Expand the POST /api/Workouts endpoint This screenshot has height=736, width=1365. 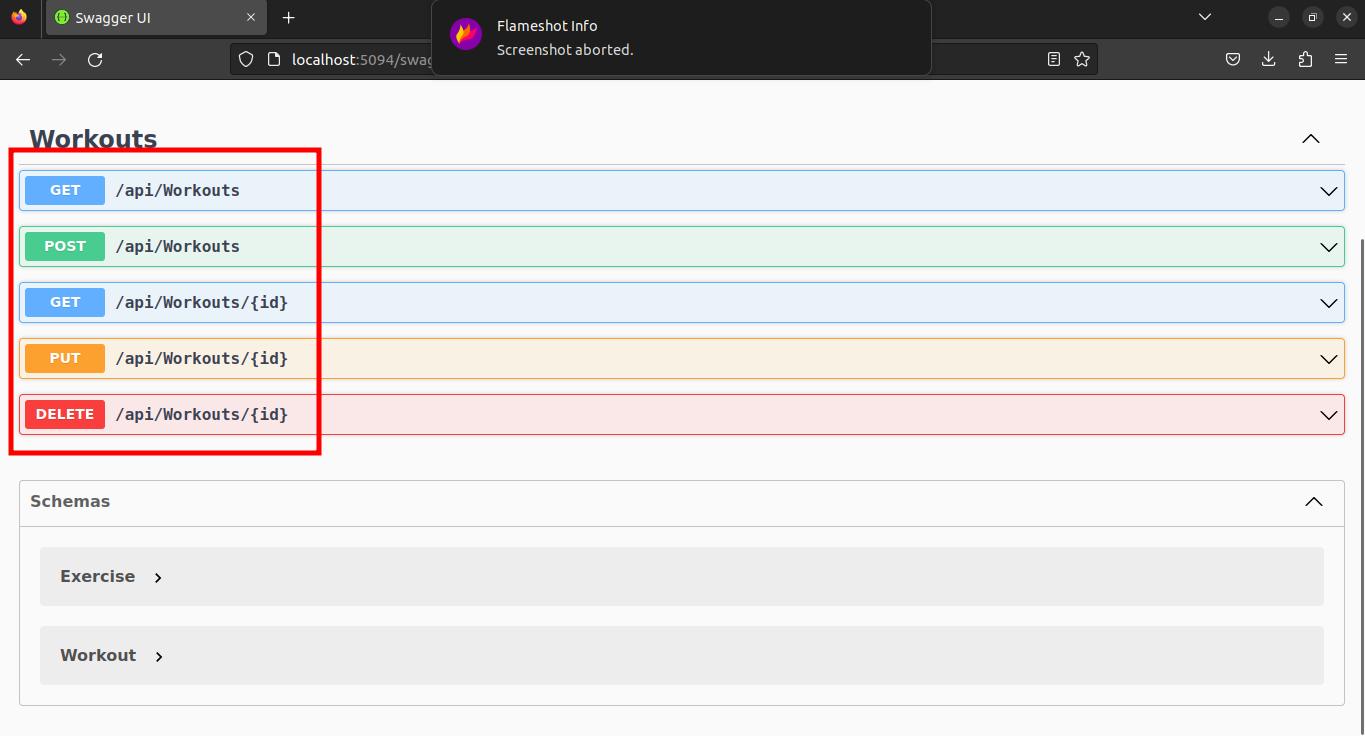pos(1328,247)
